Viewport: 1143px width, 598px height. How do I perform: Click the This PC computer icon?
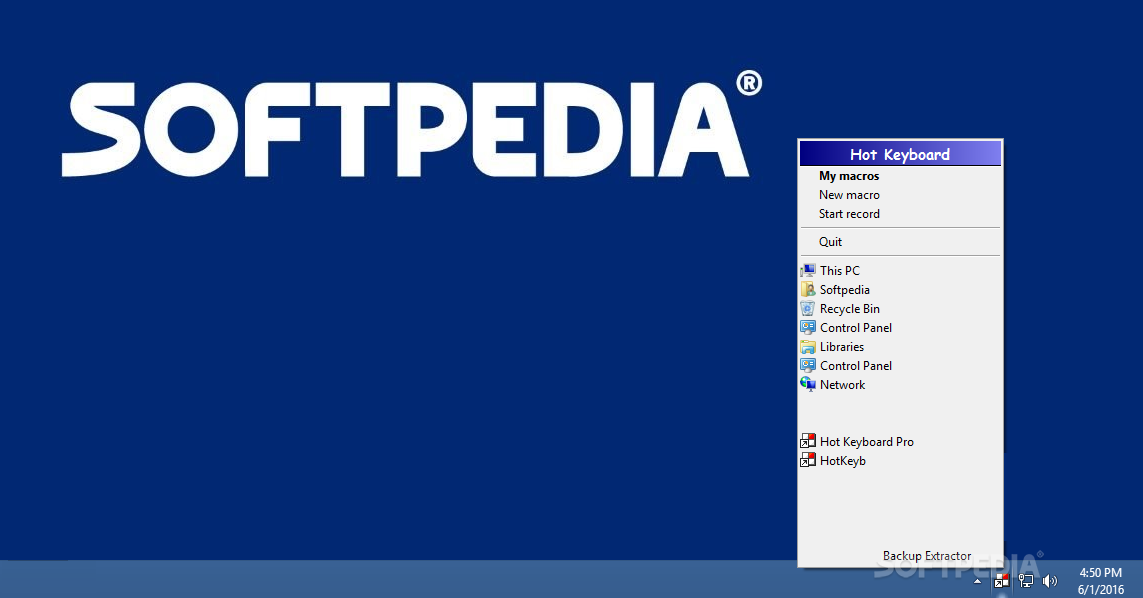tap(808, 271)
